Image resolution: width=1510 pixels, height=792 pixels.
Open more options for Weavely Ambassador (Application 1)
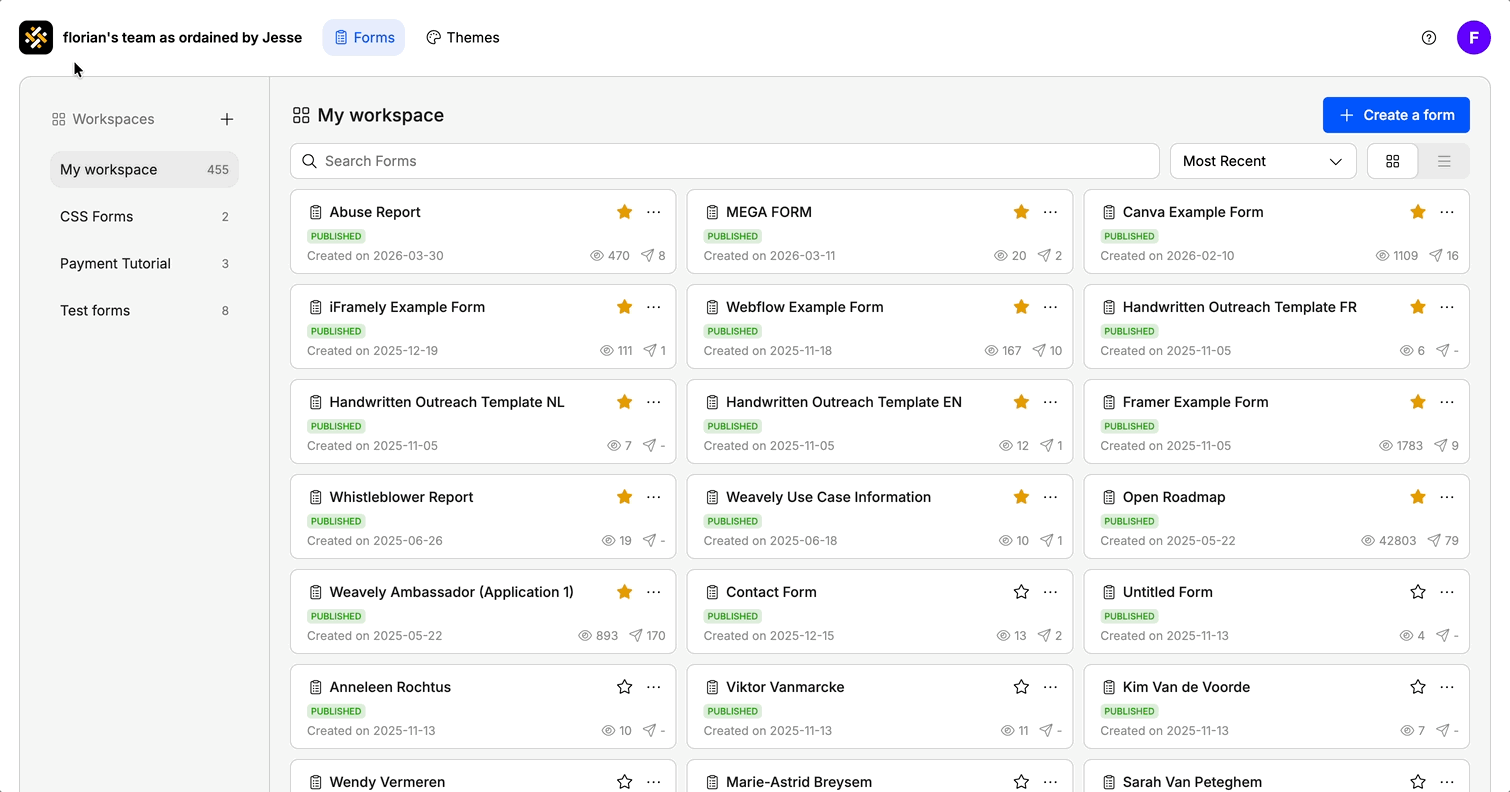coord(654,592)
